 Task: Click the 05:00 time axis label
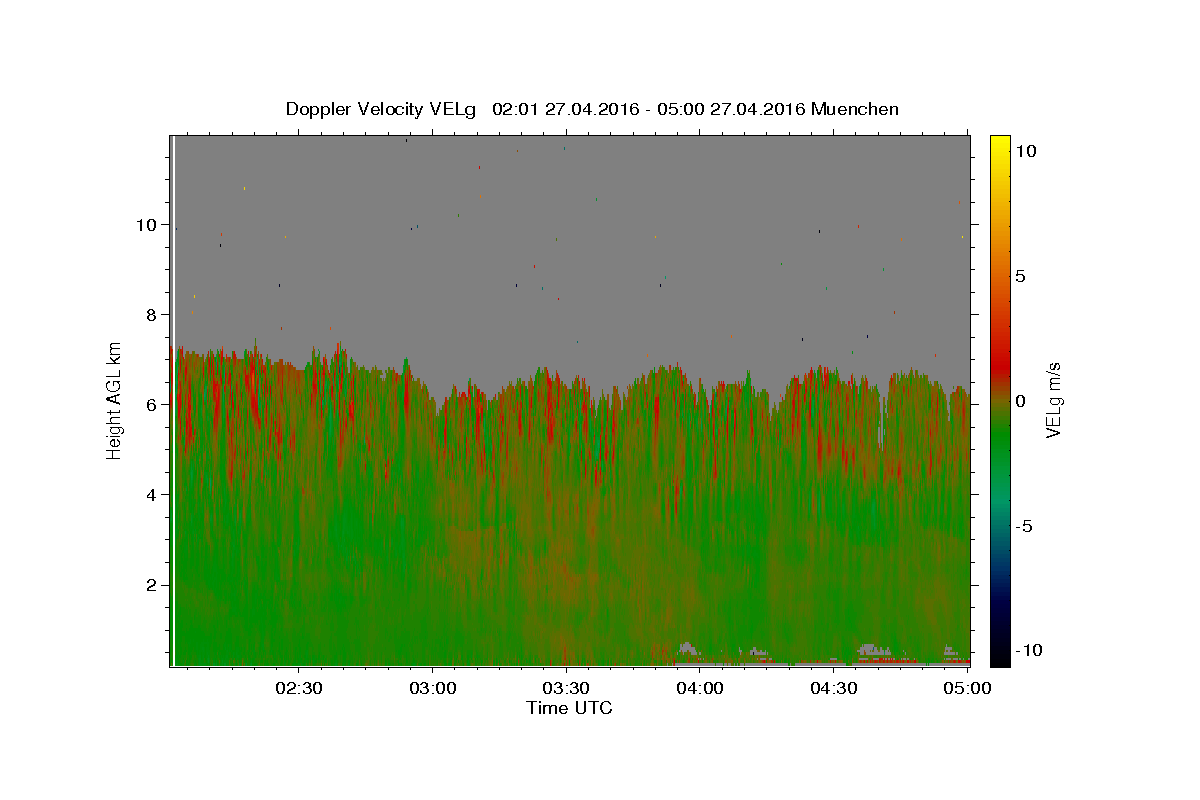[967, 688]
